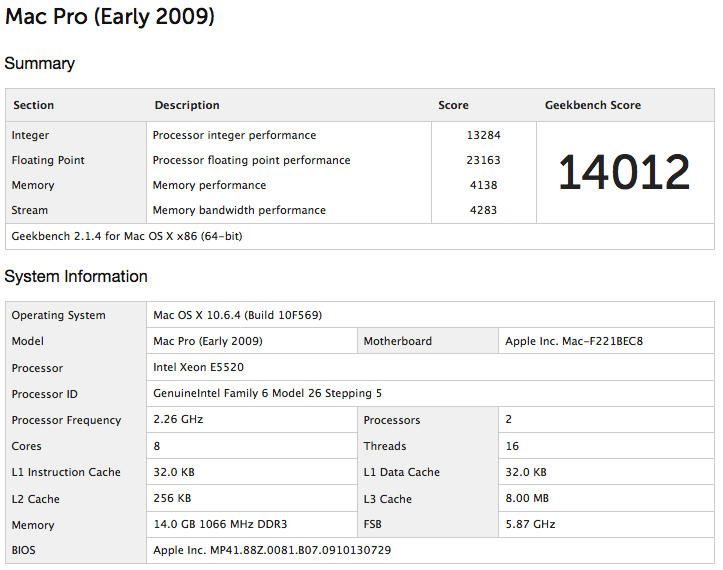The image size is (723, 570).
Task: Click 'Processor integer performance' description
Action: (x=234, y=135)
